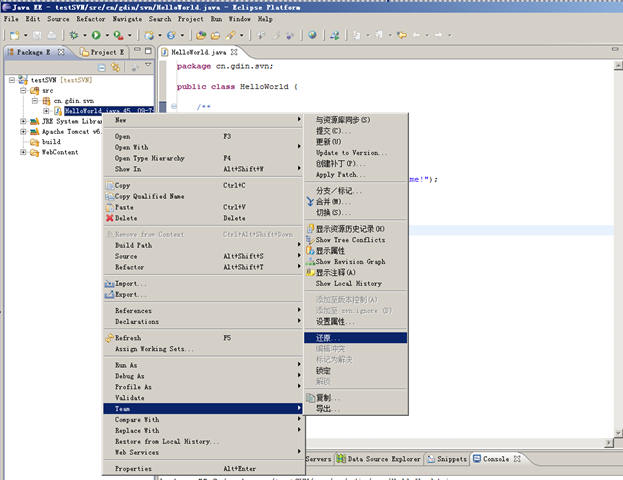The image size is (623, 480).
Task: Collapse the cn.gdin.svn package node
Action: tap(35, 101)
